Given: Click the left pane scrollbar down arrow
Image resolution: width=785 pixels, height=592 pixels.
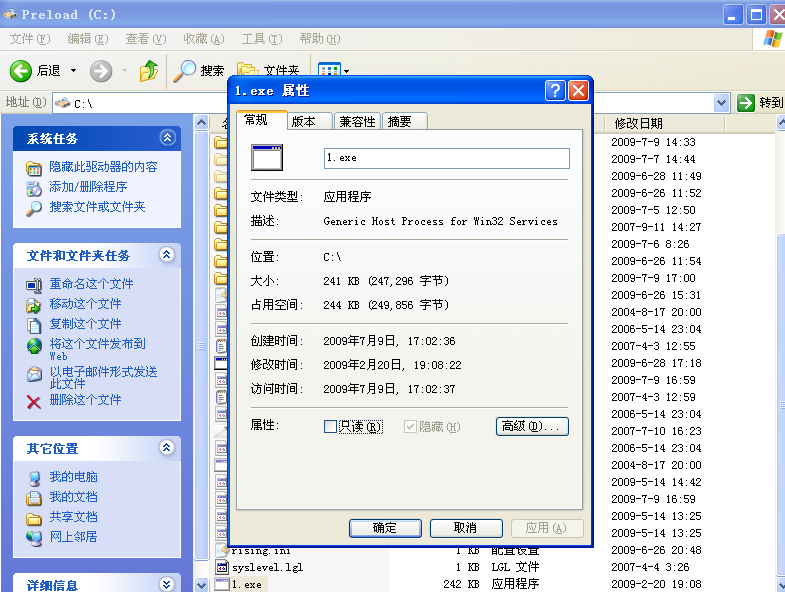Looking at the screenshot, I should coord(201,584).
